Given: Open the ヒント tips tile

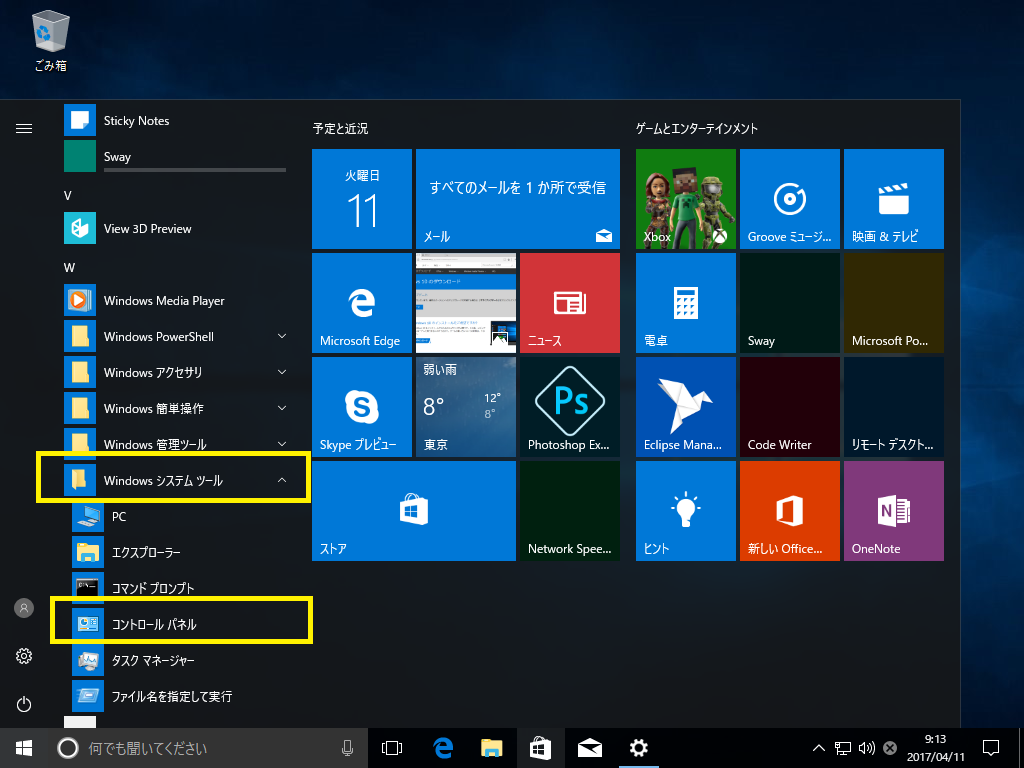Looking at the screenshot, I should point(686,511).
